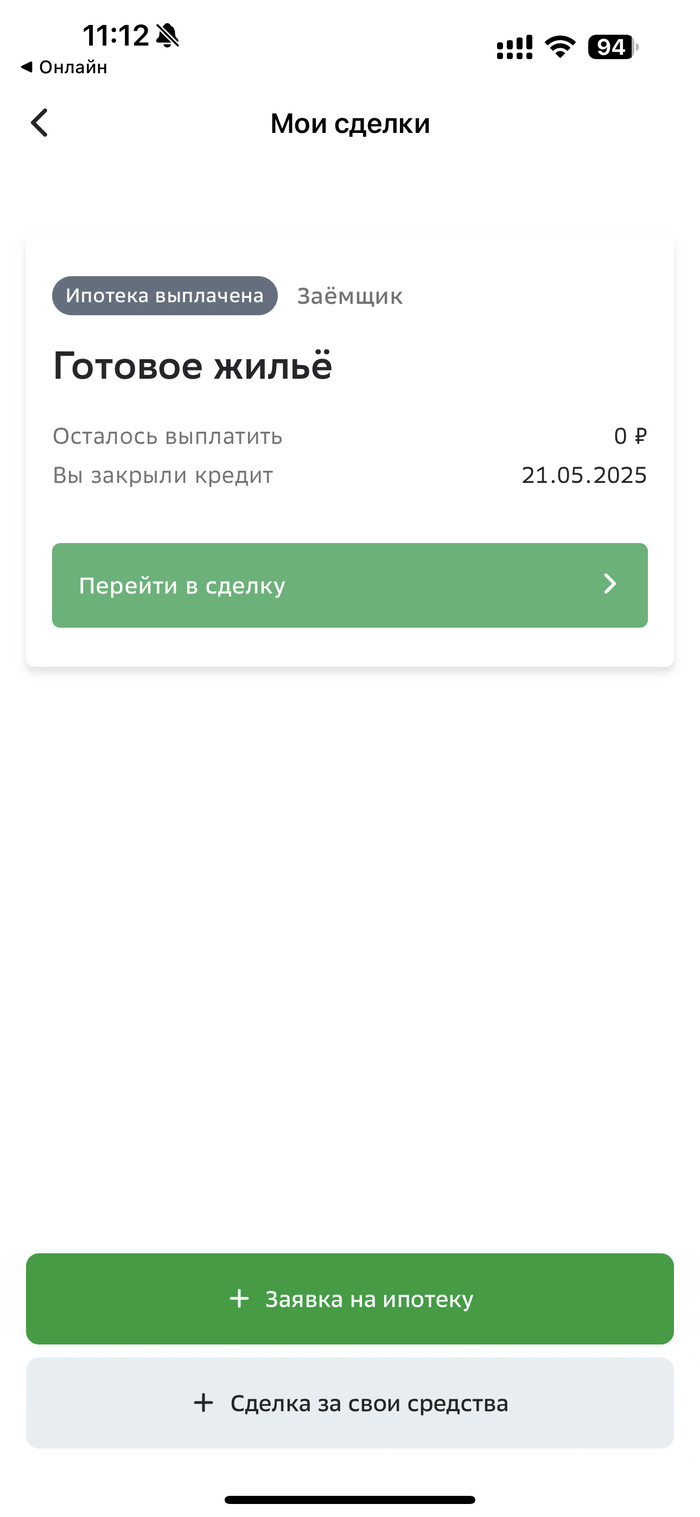This screenshot has height=1517, width=700.
Task: Tap the home indicator bar
Action: point(350,1499)
